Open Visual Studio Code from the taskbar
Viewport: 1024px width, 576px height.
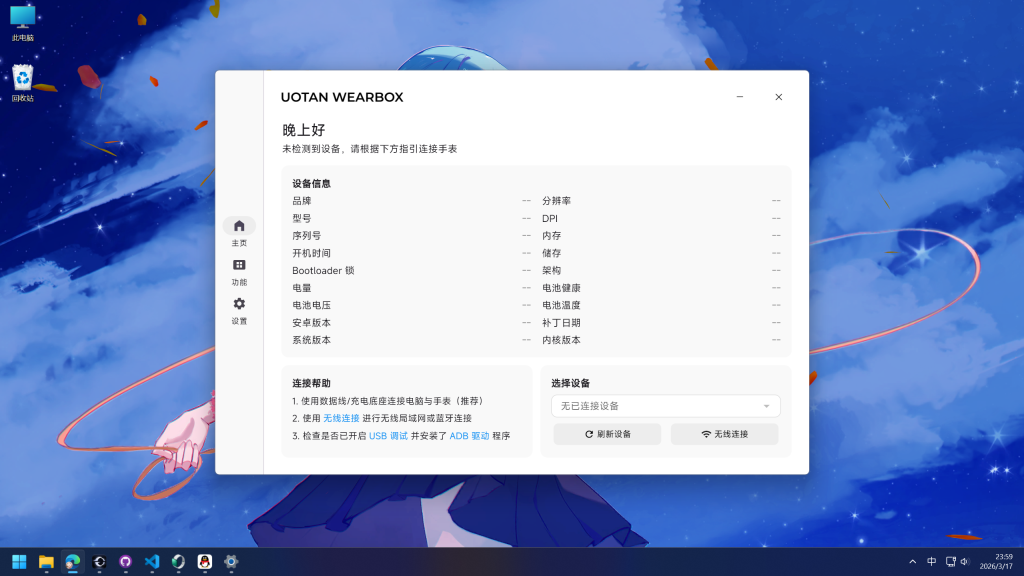click(152, 562)
